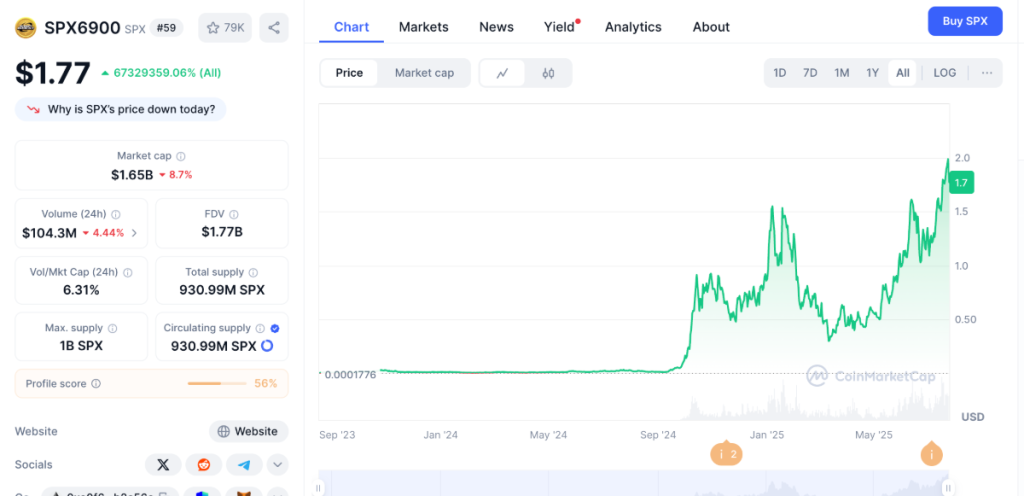Open info icon next to Max. supply
Viewport: 1024px width, 496px height.
pyautogui.click(x=112, y=328)
